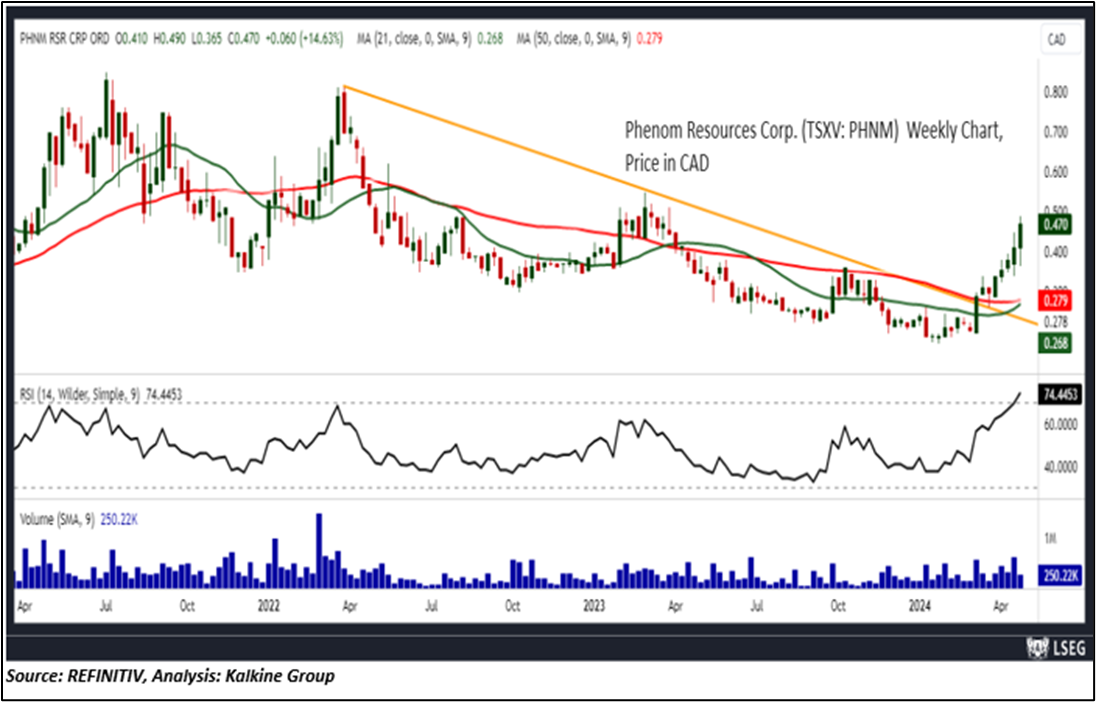Click the 0.600 price axis label
This screenshot has width=1096, height=702.
1055,172
